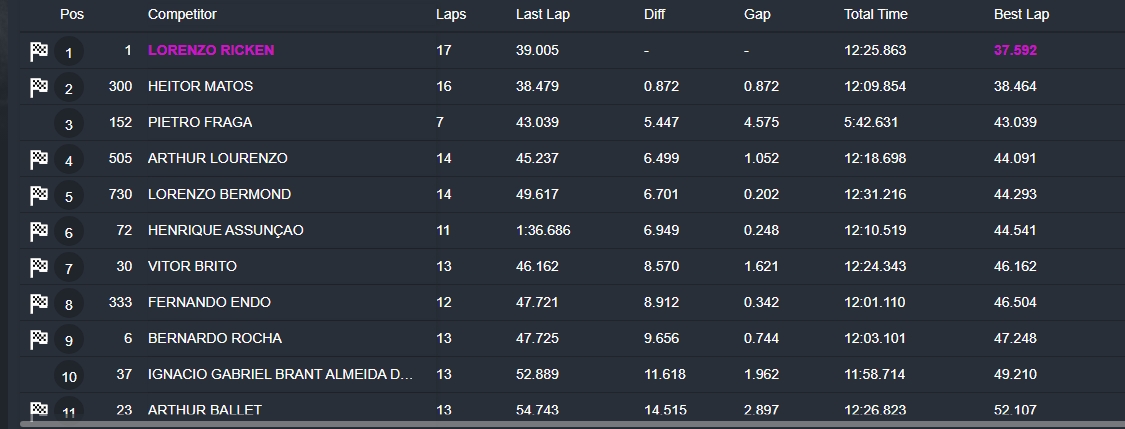The width and height of the screenshot is (1125, 429).
Task: Select Lorenzo Ricken's purple best lap 37.592
Action: coord(1015,50)
